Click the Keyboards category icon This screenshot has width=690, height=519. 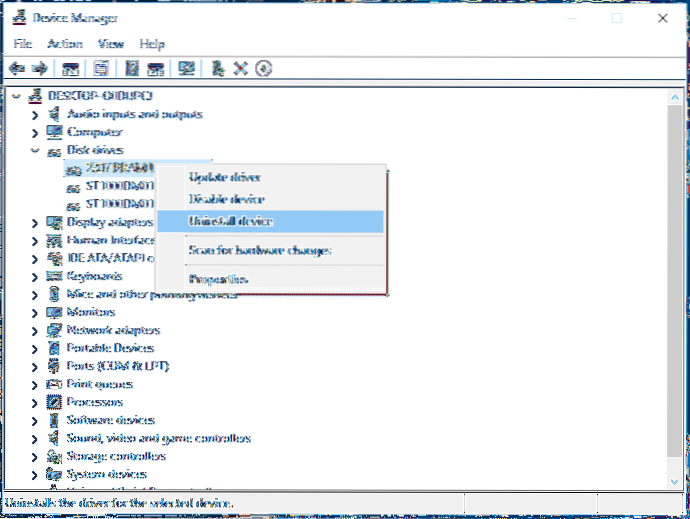(54, 276)
